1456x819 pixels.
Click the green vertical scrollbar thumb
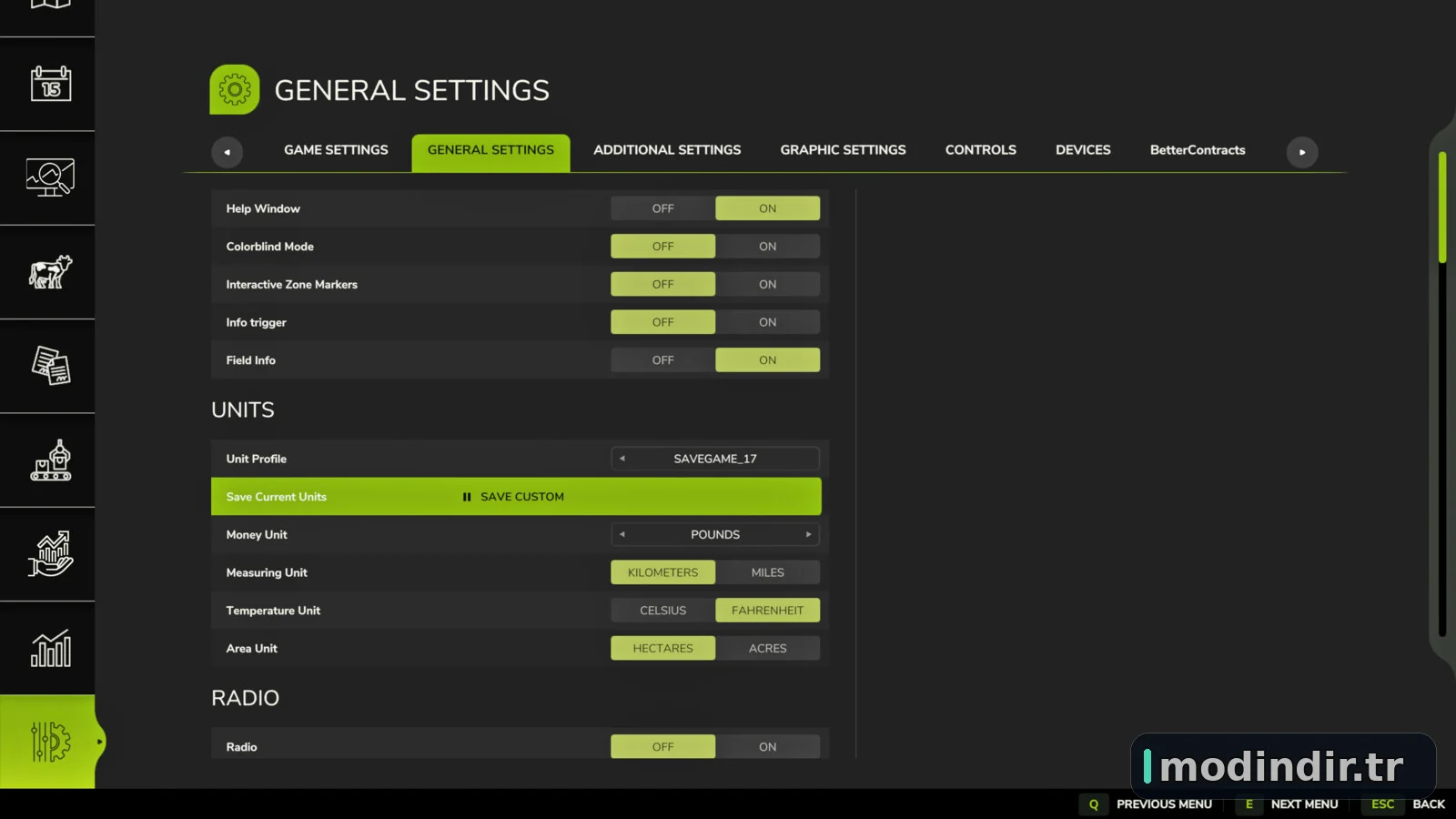1442,207
